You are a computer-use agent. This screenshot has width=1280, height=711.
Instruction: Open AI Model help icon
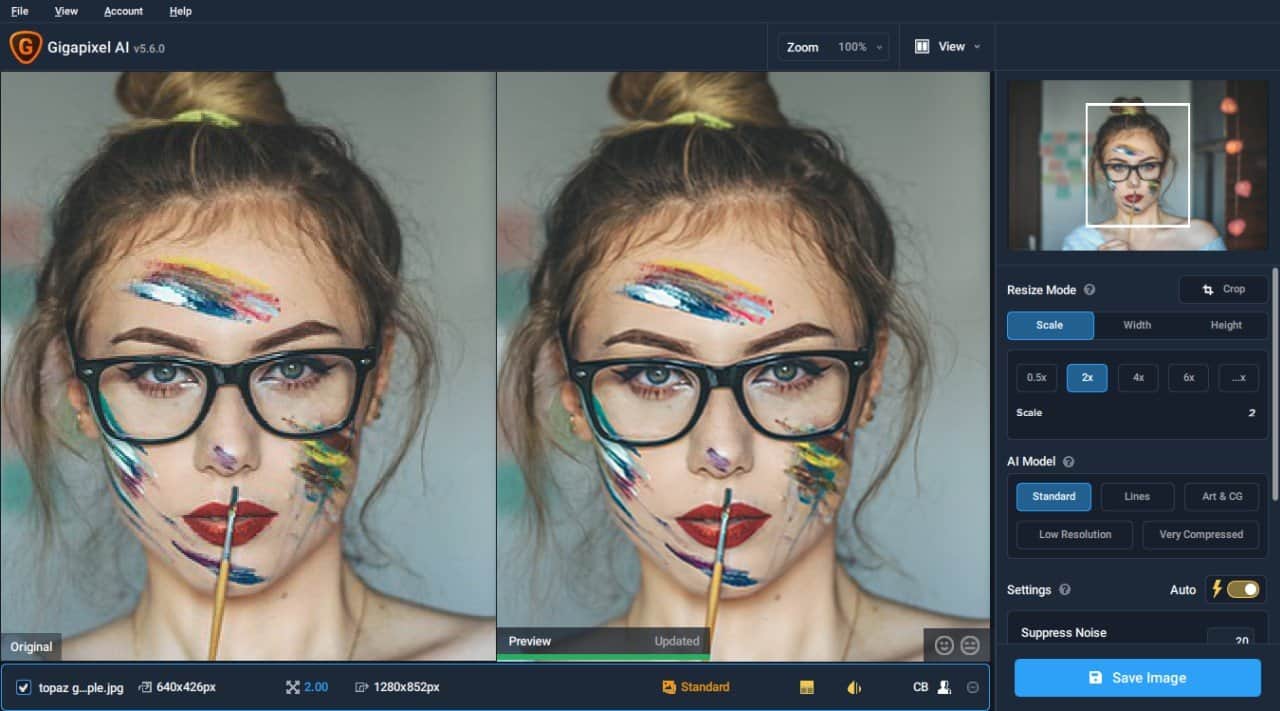(x=1068, y=462)
